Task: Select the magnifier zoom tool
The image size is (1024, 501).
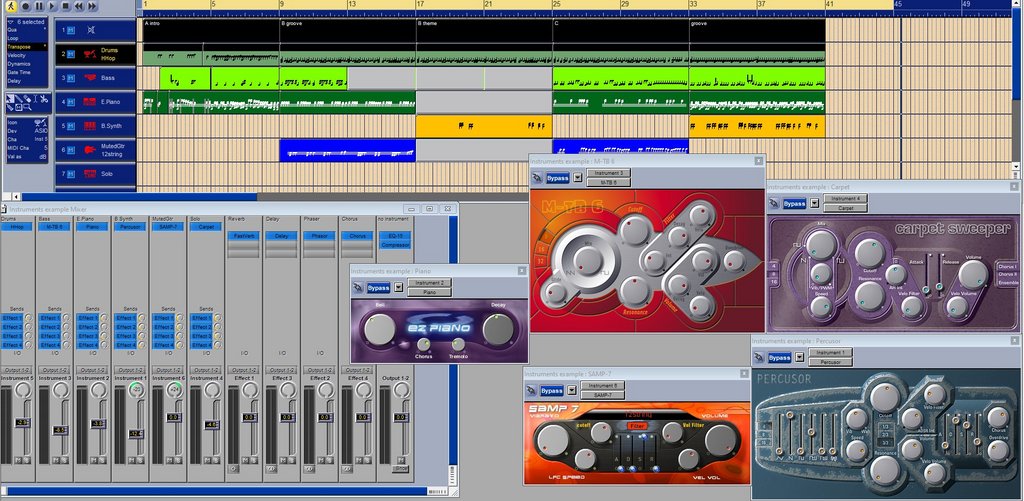Action: click(29, 107)
